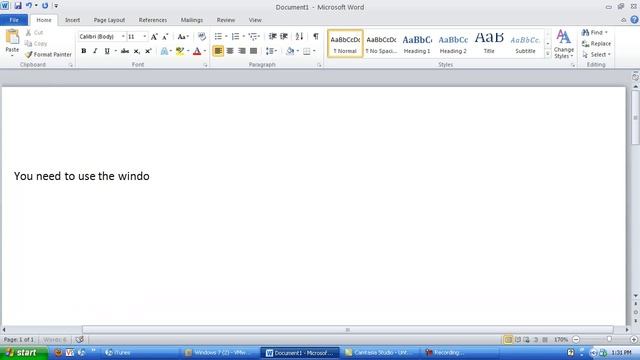Grow the font size

(x=154, y=37)
